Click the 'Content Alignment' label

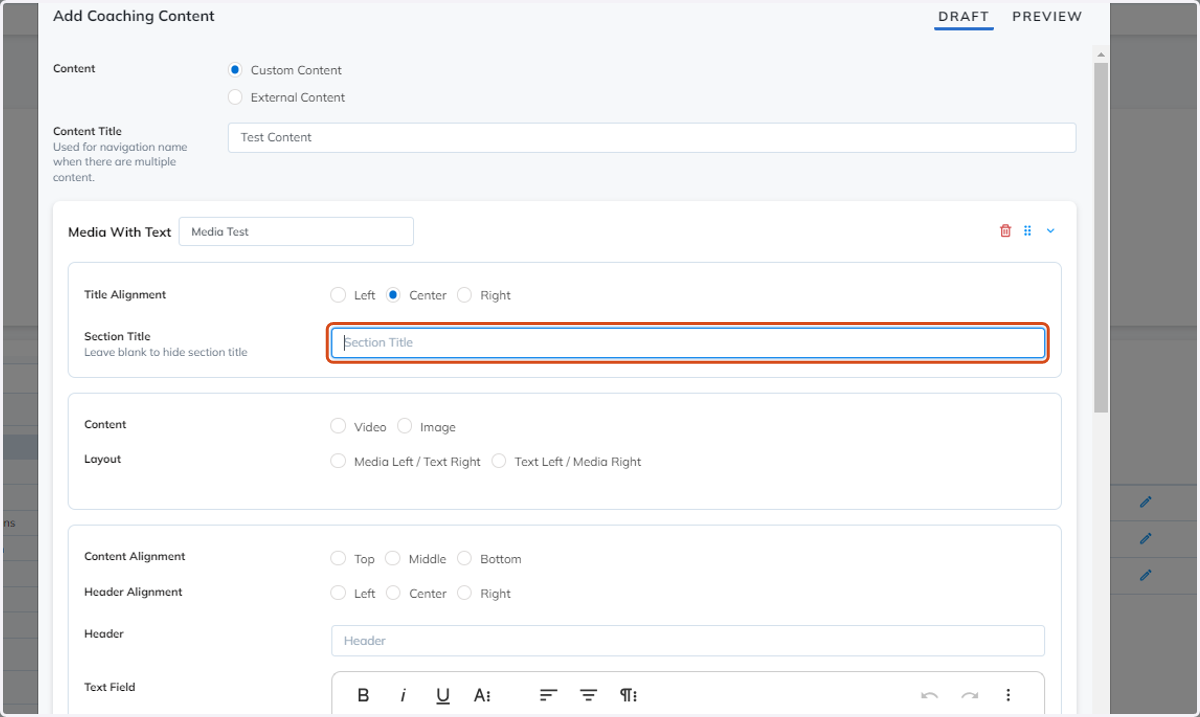click(135, 556)
